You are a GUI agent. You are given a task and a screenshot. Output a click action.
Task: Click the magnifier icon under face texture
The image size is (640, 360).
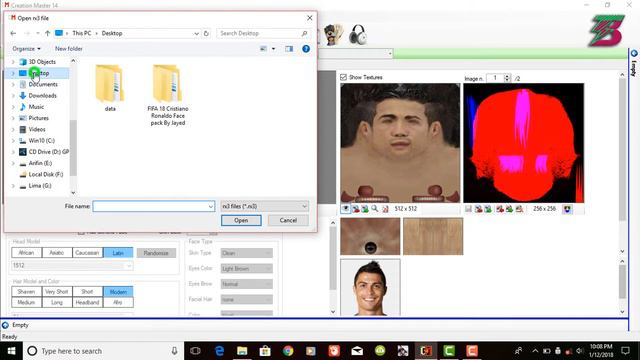[x=374, y=209]
